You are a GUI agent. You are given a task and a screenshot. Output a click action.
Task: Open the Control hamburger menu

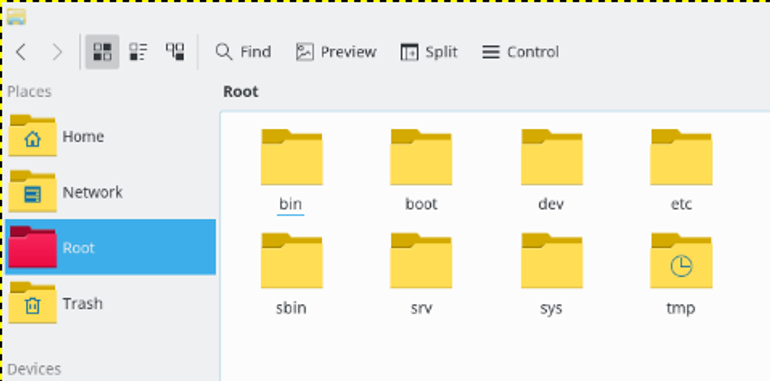tap(520, 52)
